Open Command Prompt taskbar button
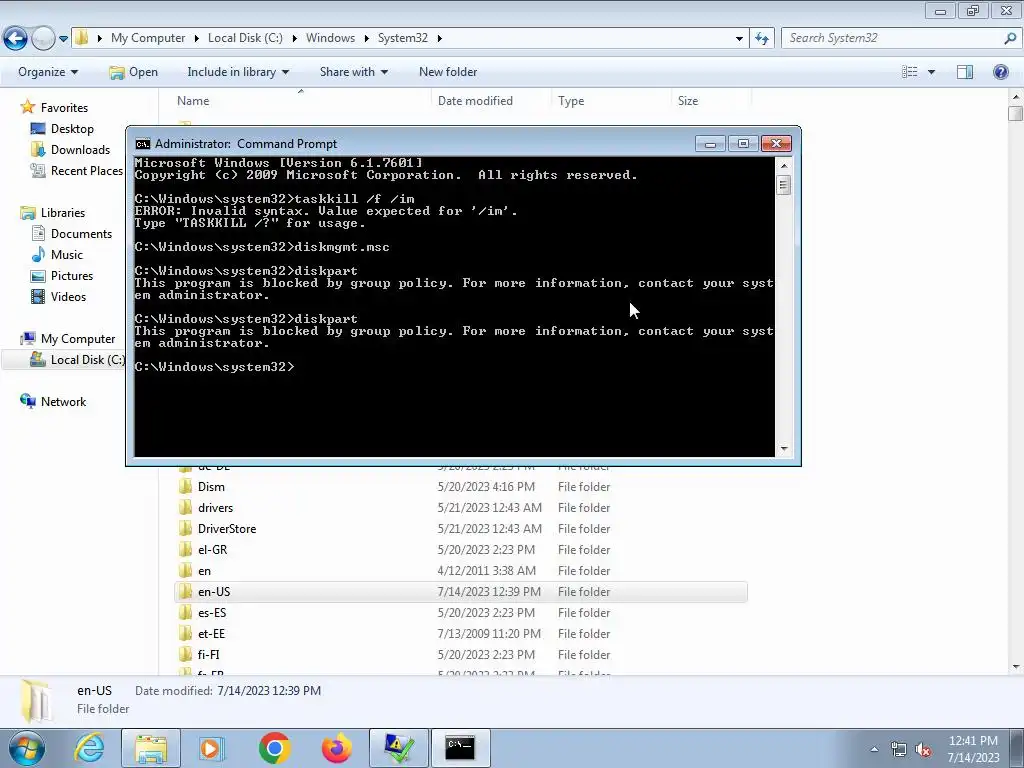The height and width of the screenshot is (768, 1024). [460, 748]
